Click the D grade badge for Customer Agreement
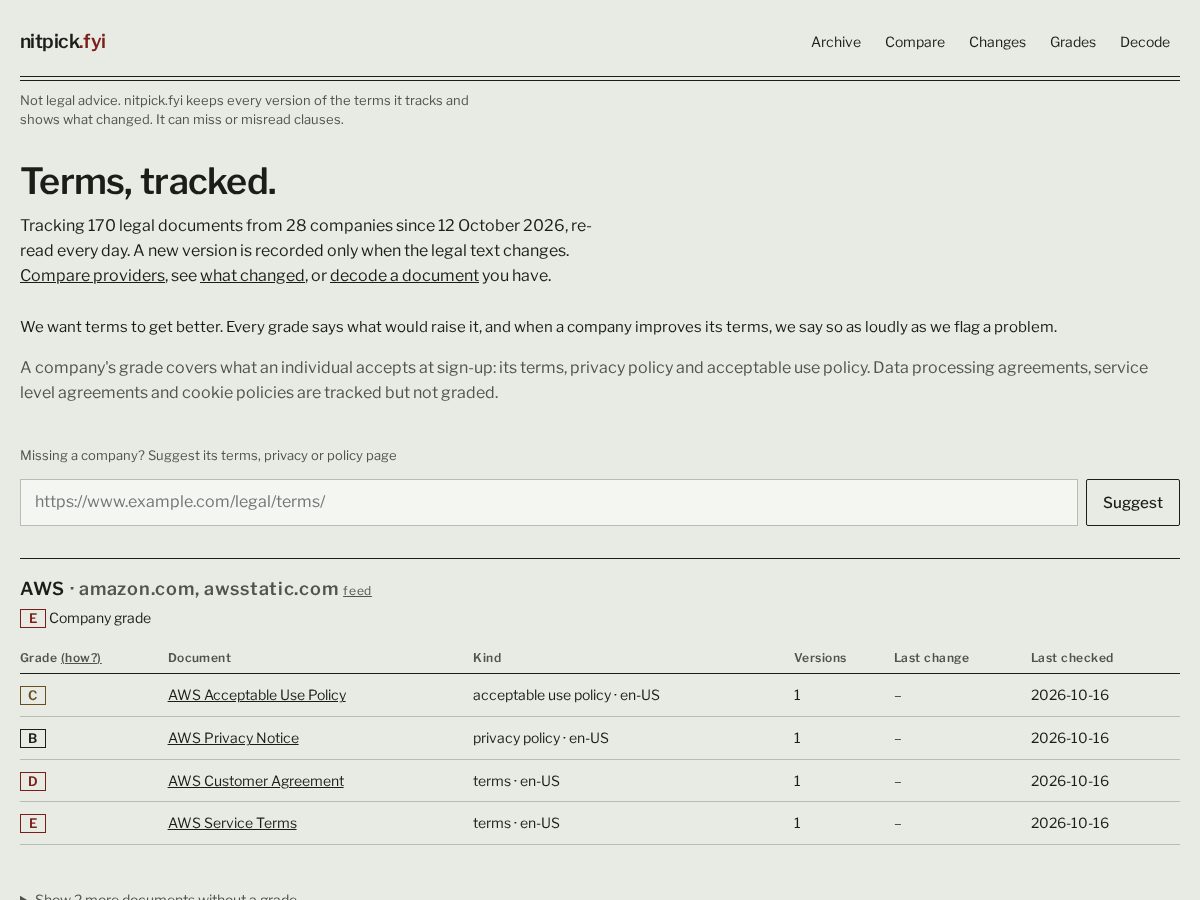 click(x=33, y=781)
